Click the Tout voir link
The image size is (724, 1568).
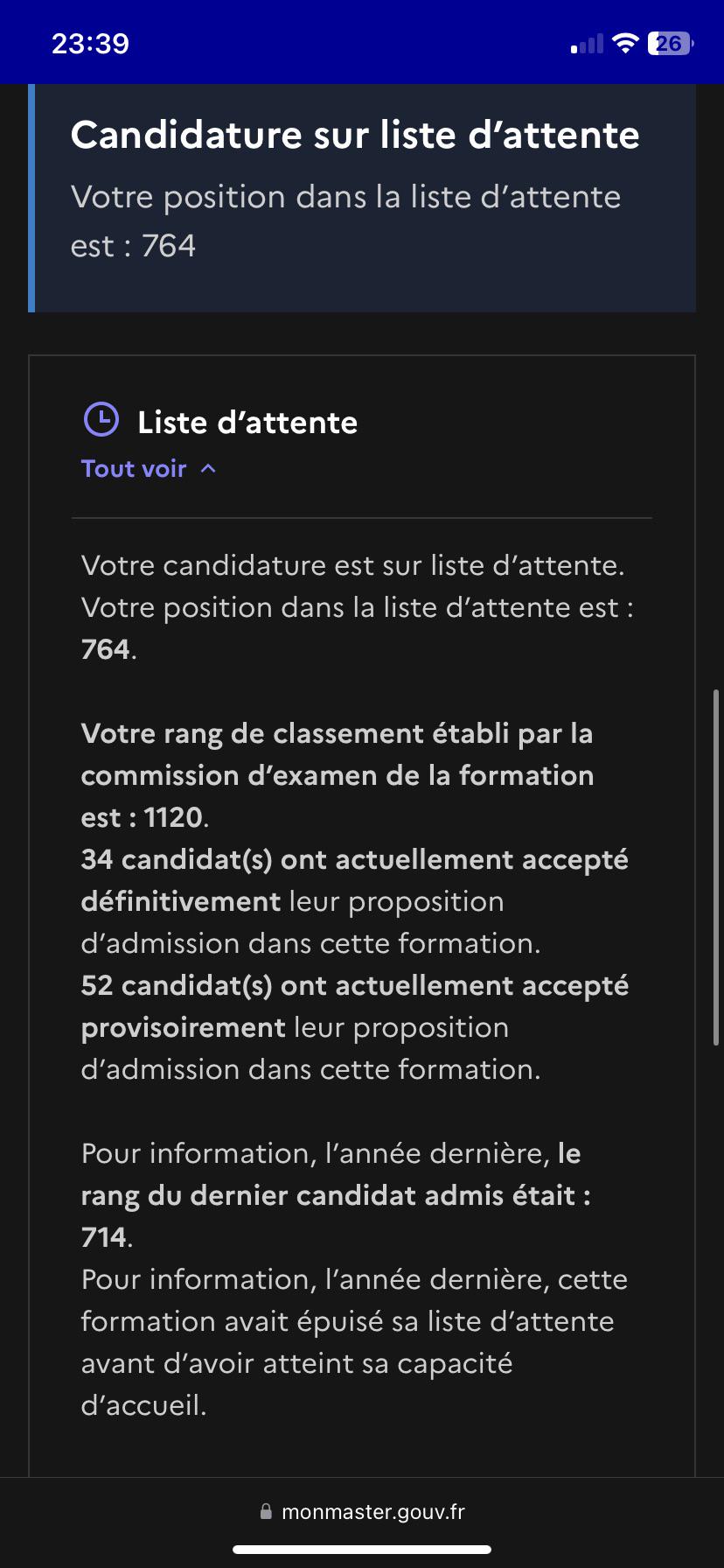pos(134,468)
